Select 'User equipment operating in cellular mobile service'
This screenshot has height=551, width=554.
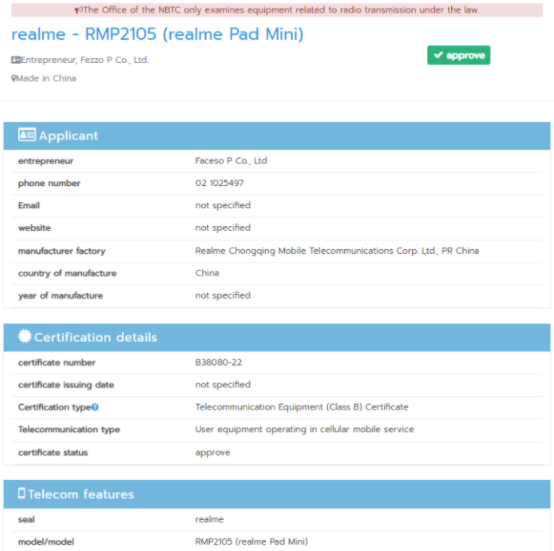tap(305, 429)
